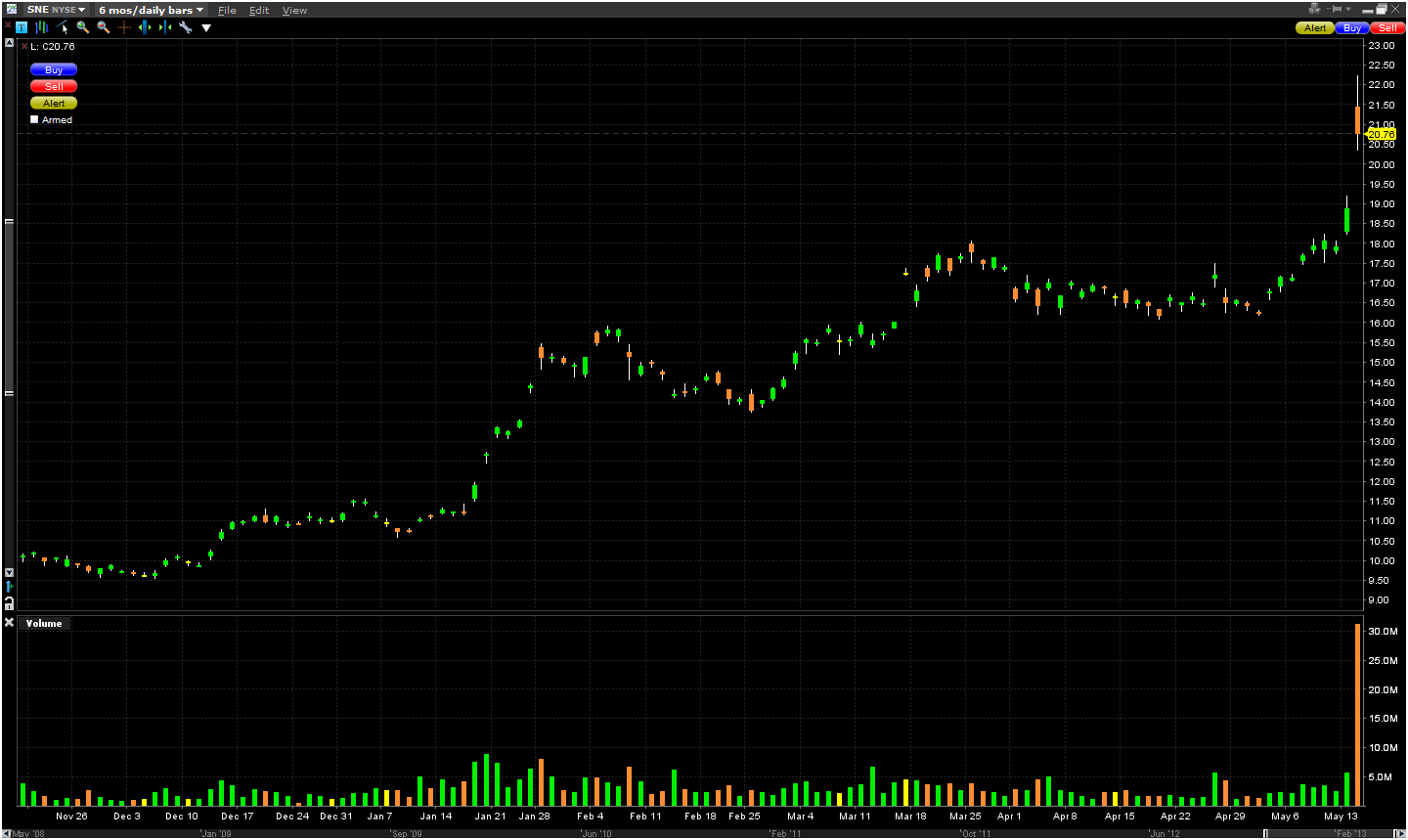Toggle the Armed checkbox
This screenshot has width=1408, height=840.
click(x=35, y=119)
